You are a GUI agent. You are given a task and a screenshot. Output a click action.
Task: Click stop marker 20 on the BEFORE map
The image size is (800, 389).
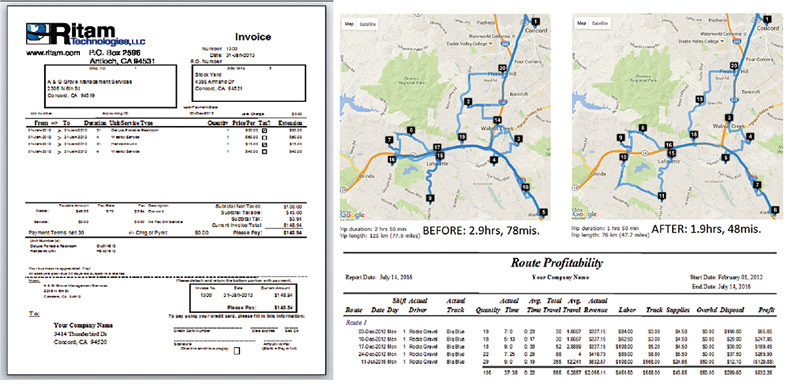pyautogui.click(x=503, y=67)
